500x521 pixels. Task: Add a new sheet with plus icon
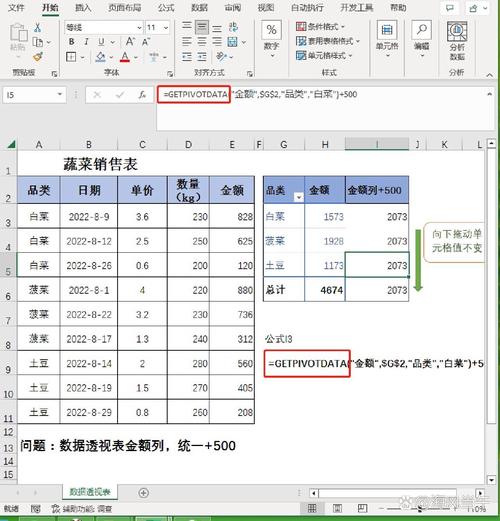click(144, 493)
